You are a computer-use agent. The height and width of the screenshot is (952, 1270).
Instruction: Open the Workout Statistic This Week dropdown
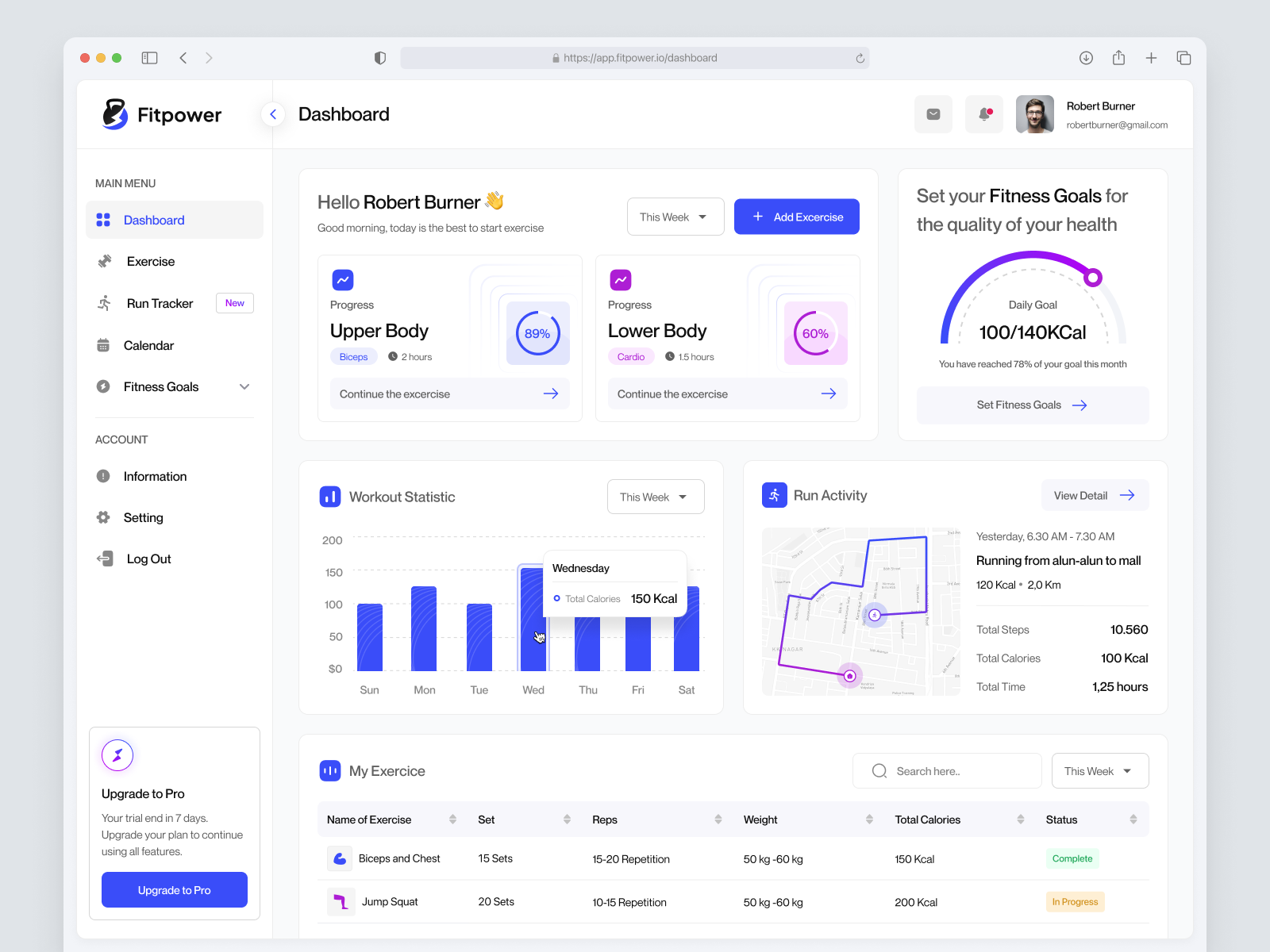tap(655, 497)
